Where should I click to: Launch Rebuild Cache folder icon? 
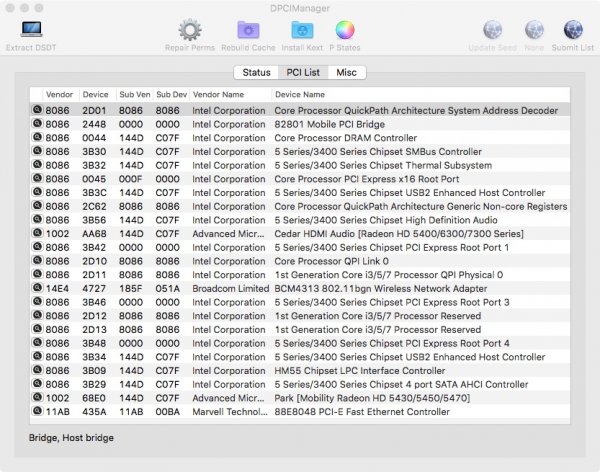click(248, 30)
